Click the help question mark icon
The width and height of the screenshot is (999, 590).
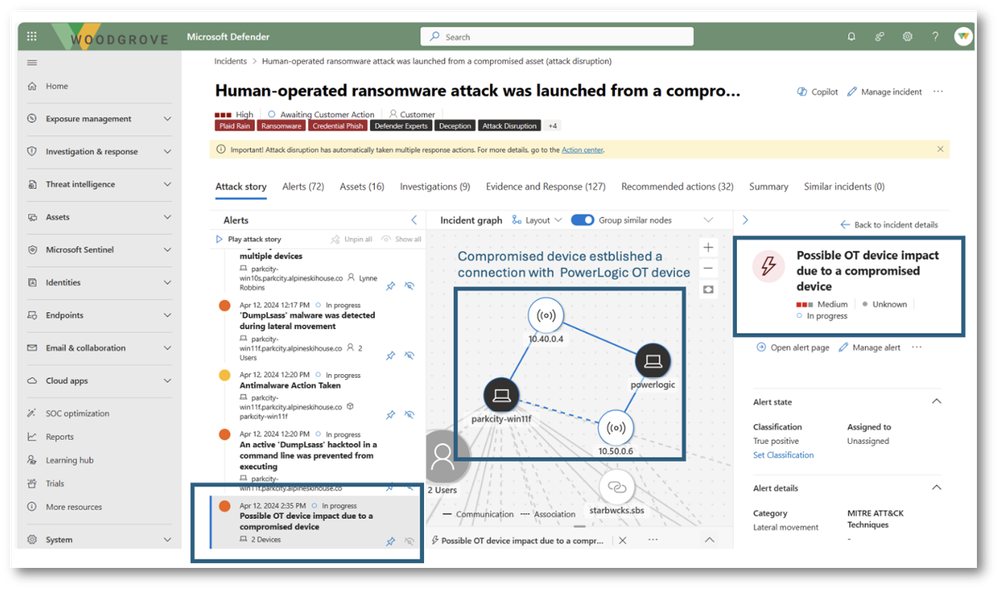pos(935,37)
